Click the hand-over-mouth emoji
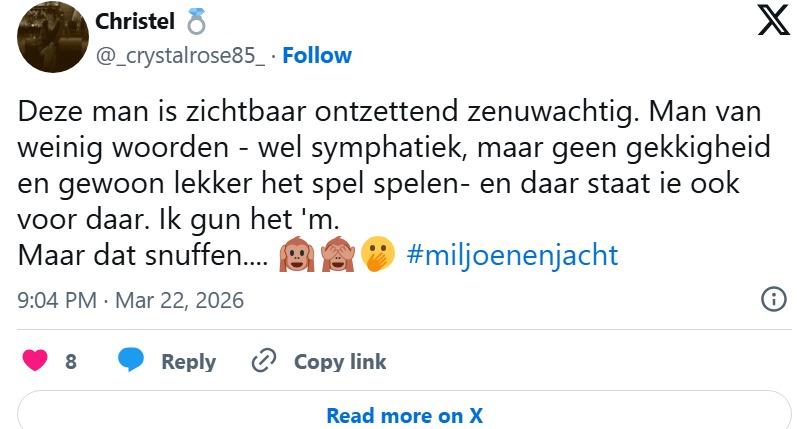This screenshot has height=429, width=798. pos(375,256)
